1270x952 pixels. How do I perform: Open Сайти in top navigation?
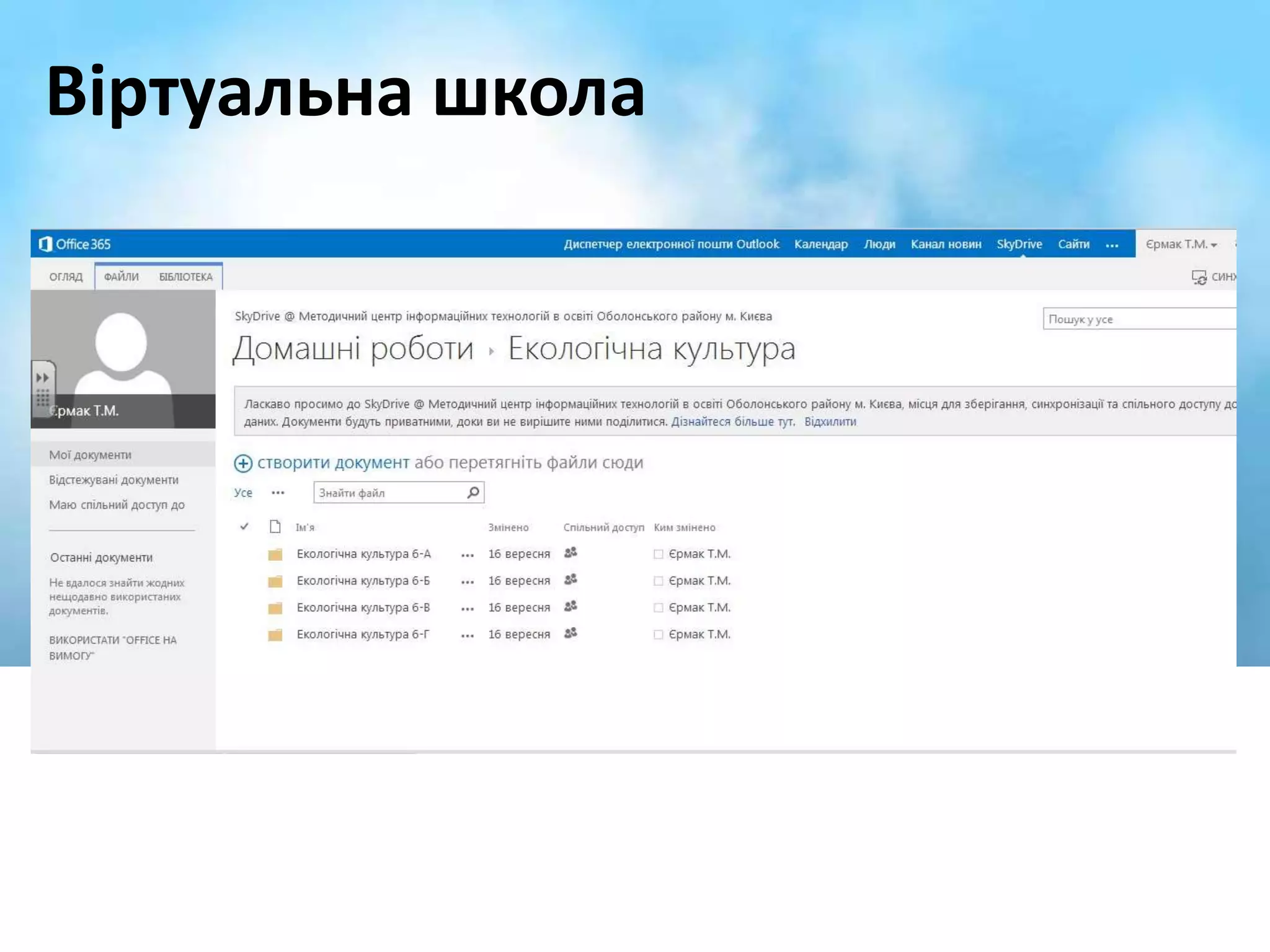(x=1073, y=244)
